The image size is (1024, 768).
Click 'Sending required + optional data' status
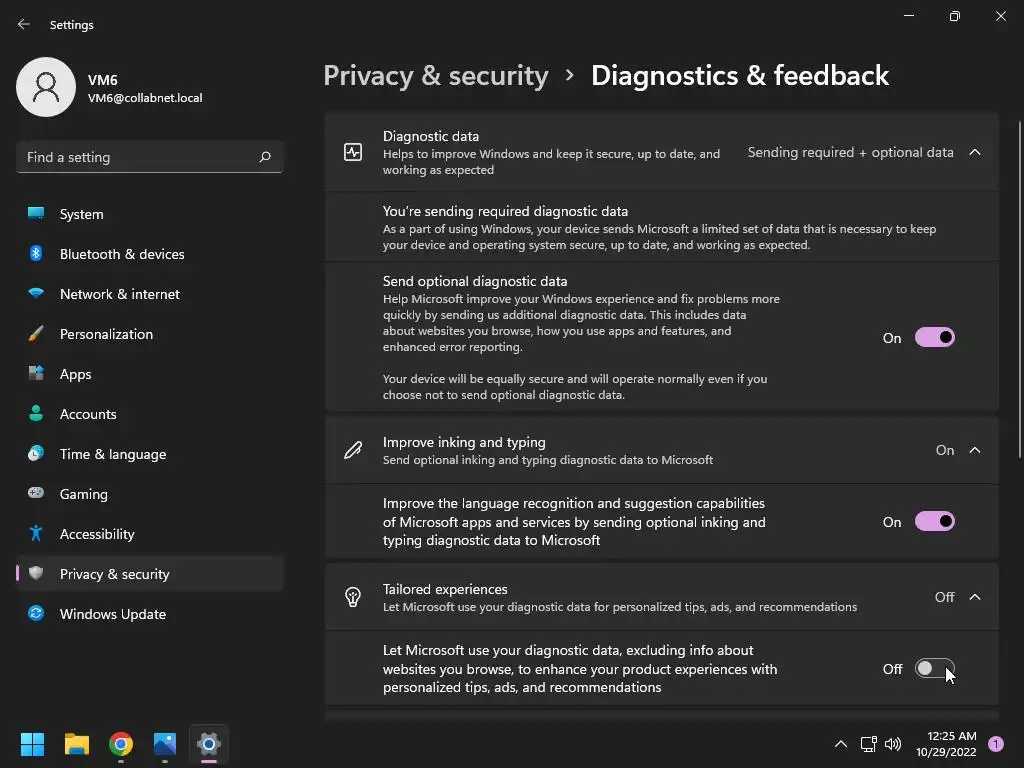pyautogui.click(x=850, y=152)
